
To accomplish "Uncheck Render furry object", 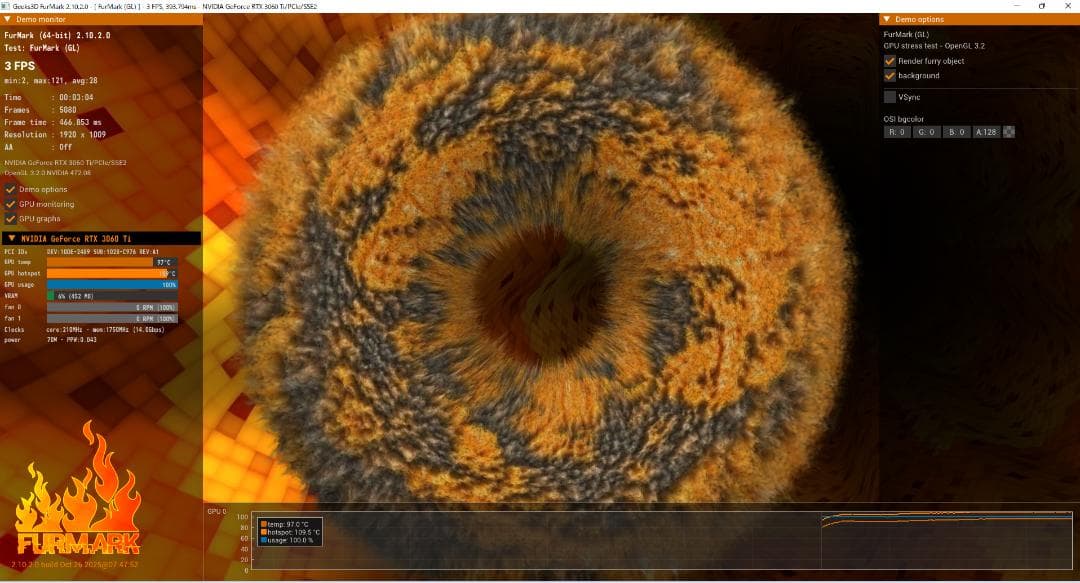I will (890, 61).
